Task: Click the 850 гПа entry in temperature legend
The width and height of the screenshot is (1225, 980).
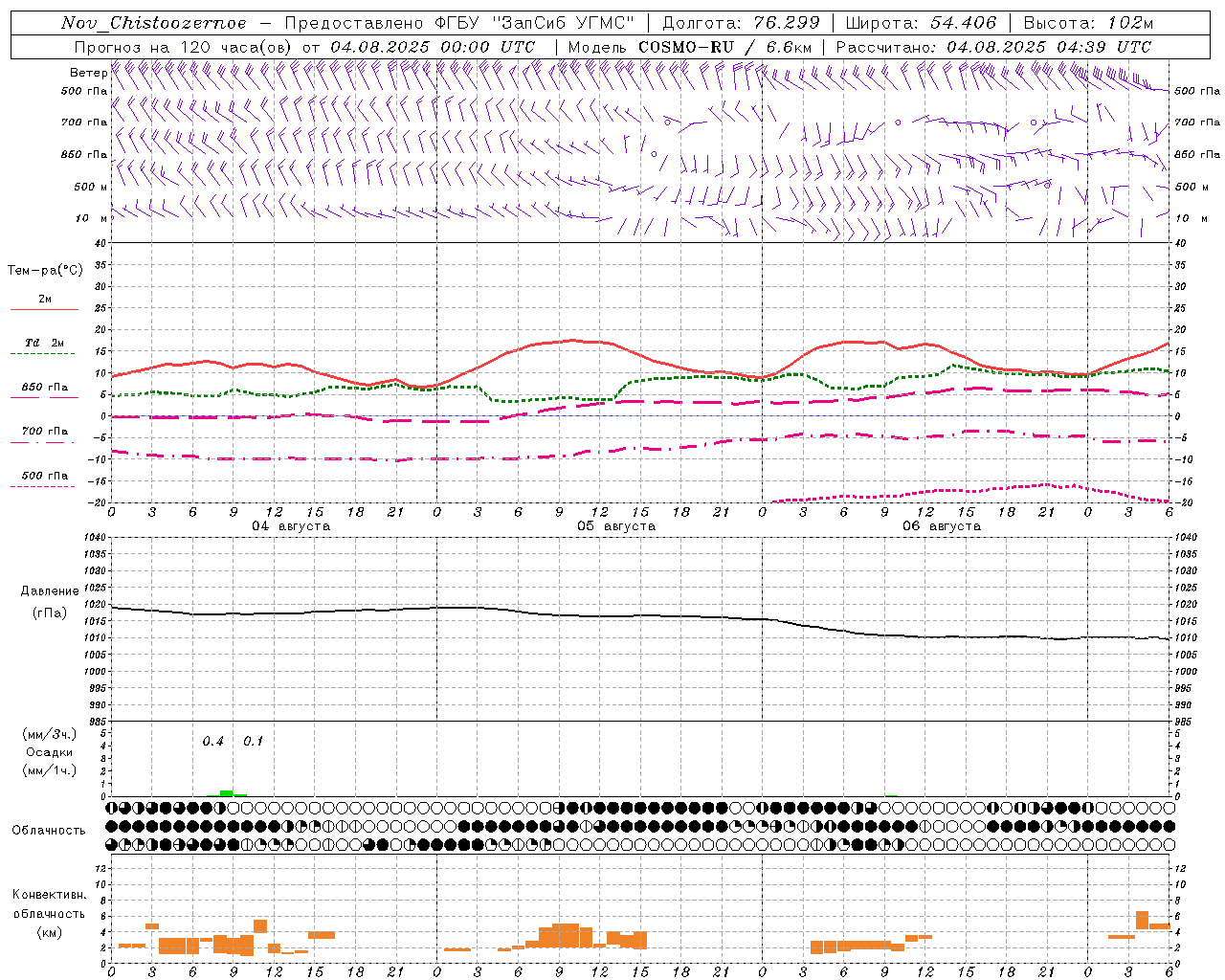Action: coord(45,388)
